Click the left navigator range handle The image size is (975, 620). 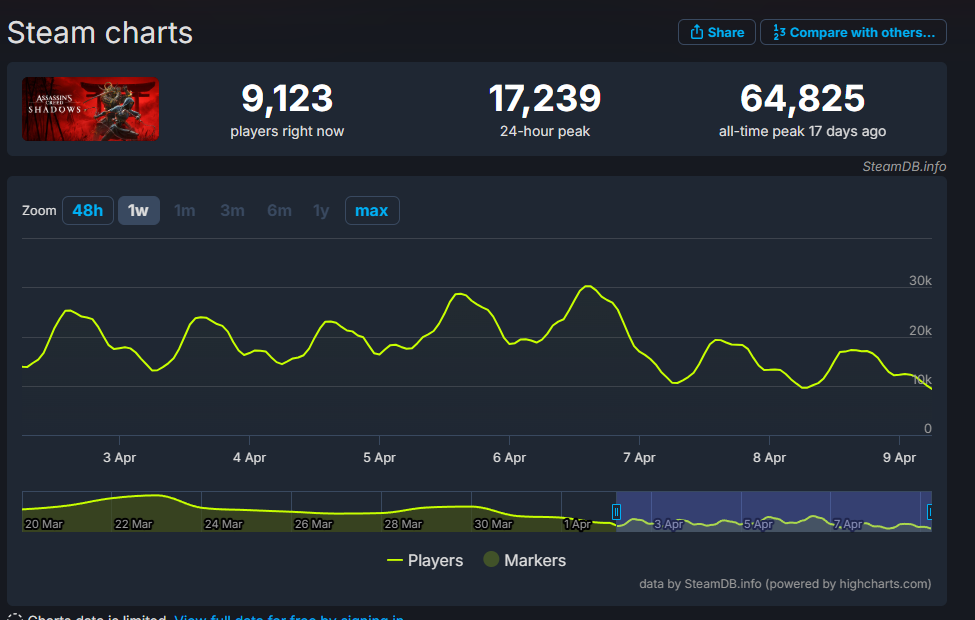click(616, 512)
